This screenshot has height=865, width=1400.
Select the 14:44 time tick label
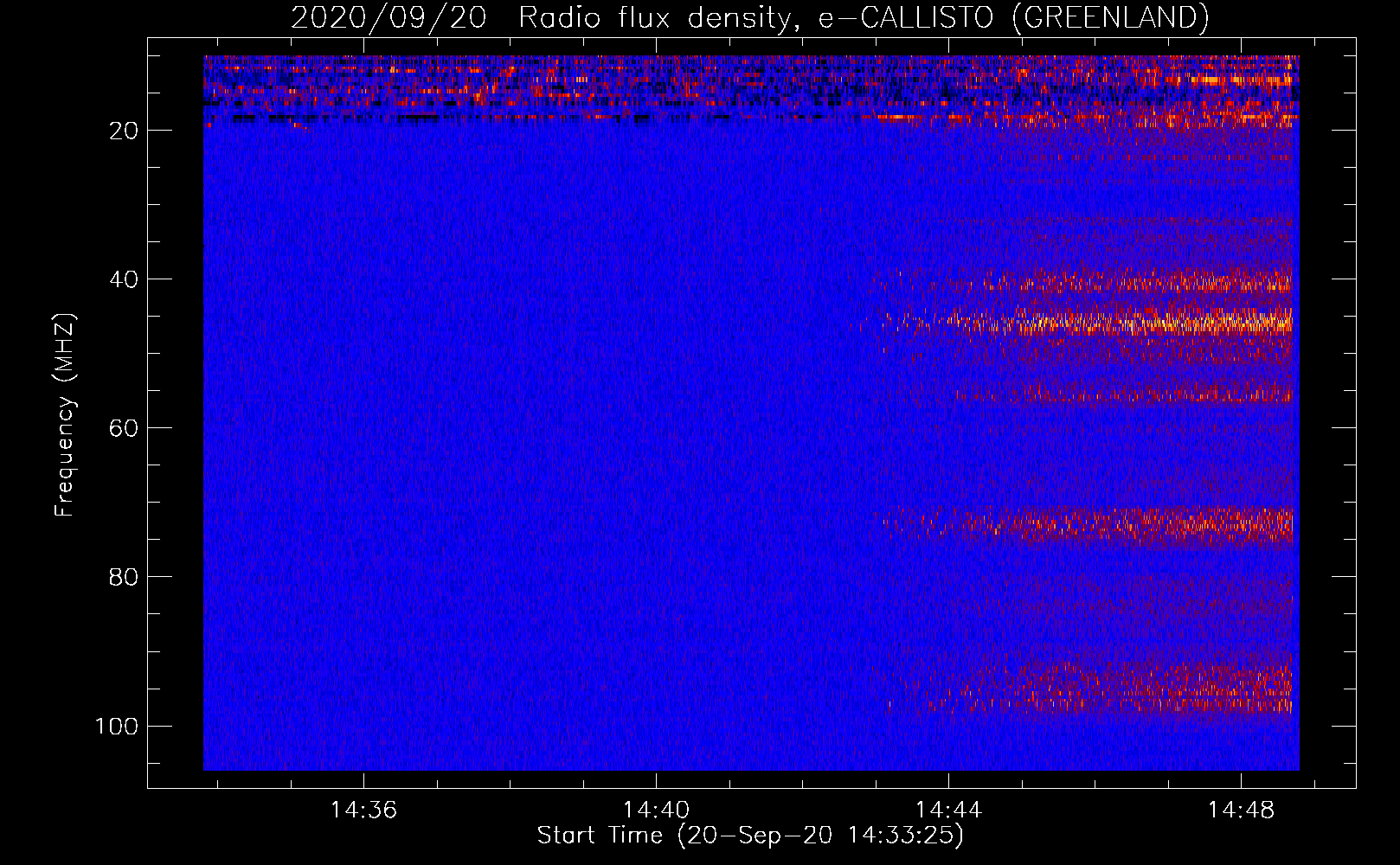tap(948, 810)
